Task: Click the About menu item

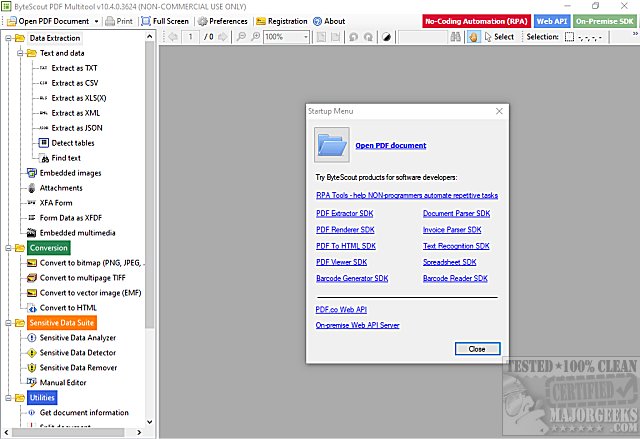Action: pyautogui.click(x=329, y=20)
